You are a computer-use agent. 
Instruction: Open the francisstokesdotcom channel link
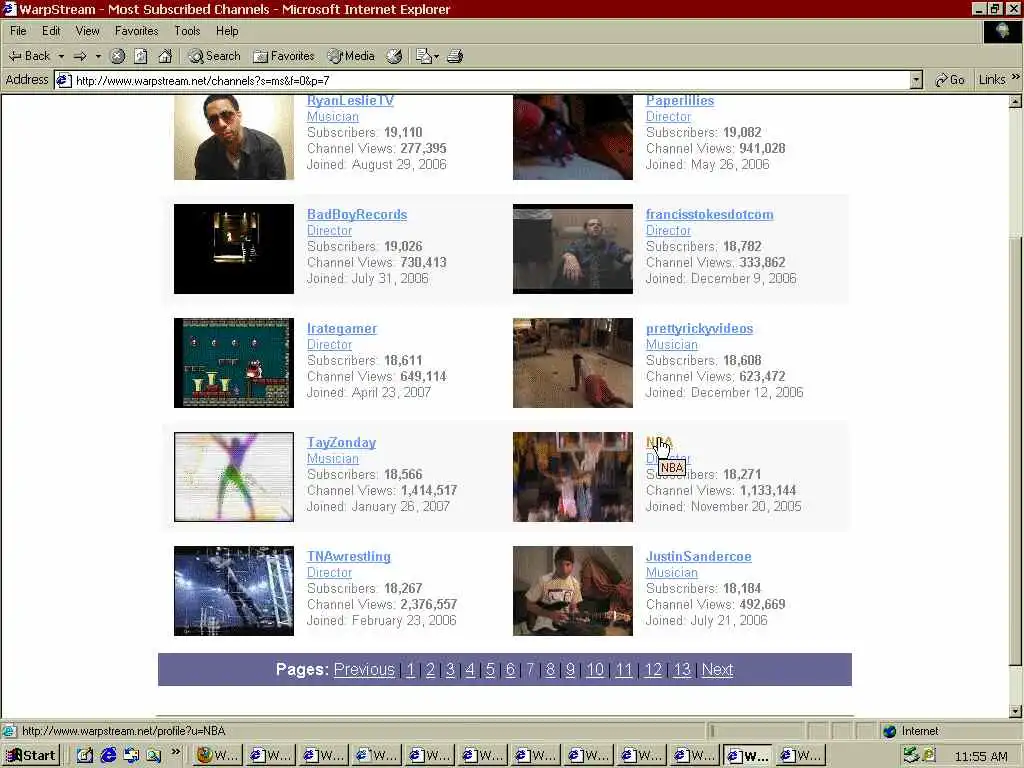pos(709,214)
